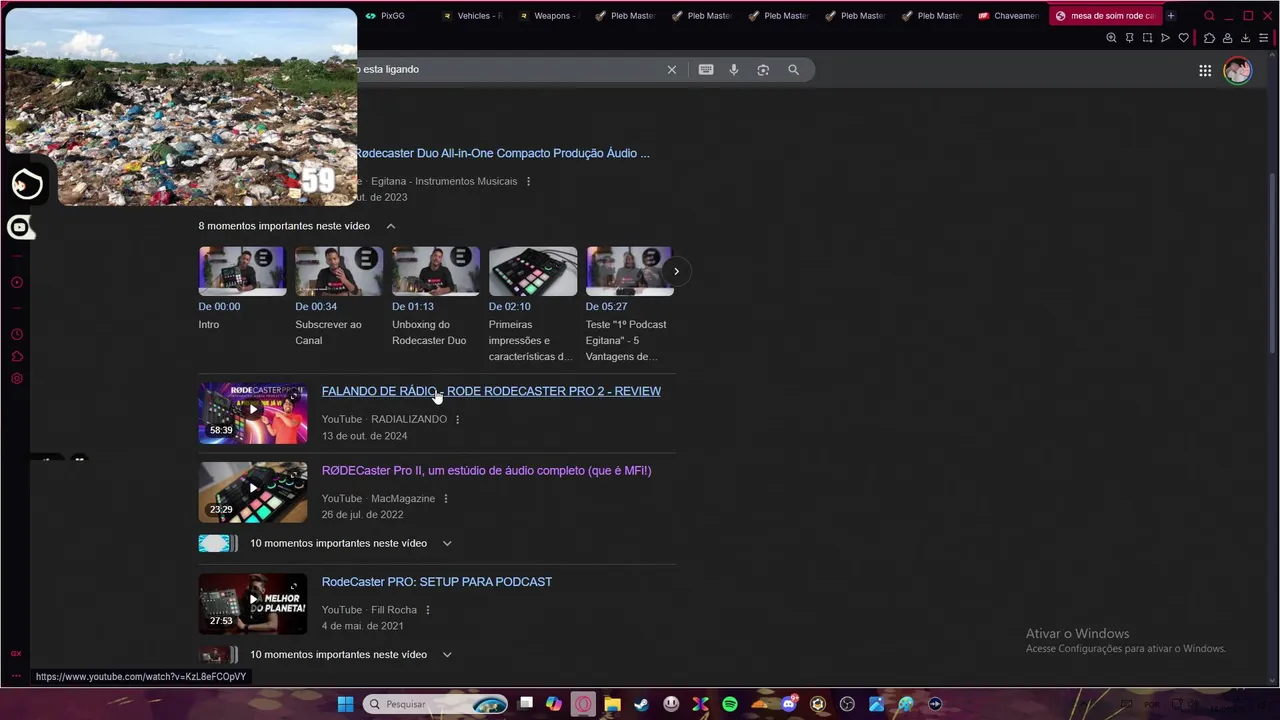Open Steam from the taskbar
This screenshot has width=1280, height=720.
pyautogui.click(x=641, y=704)
